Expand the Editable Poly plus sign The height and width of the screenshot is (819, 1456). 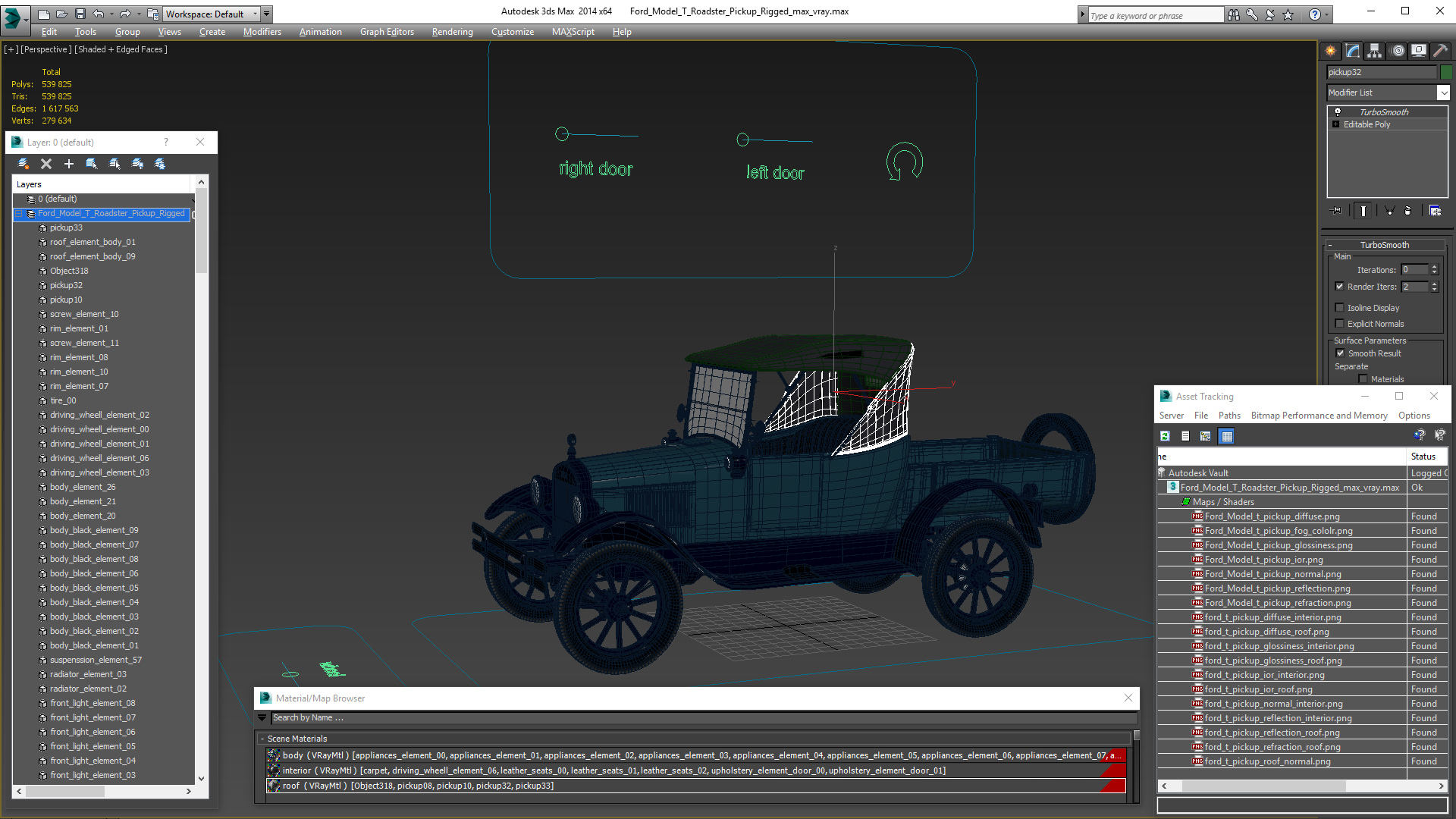point(1336,124)
